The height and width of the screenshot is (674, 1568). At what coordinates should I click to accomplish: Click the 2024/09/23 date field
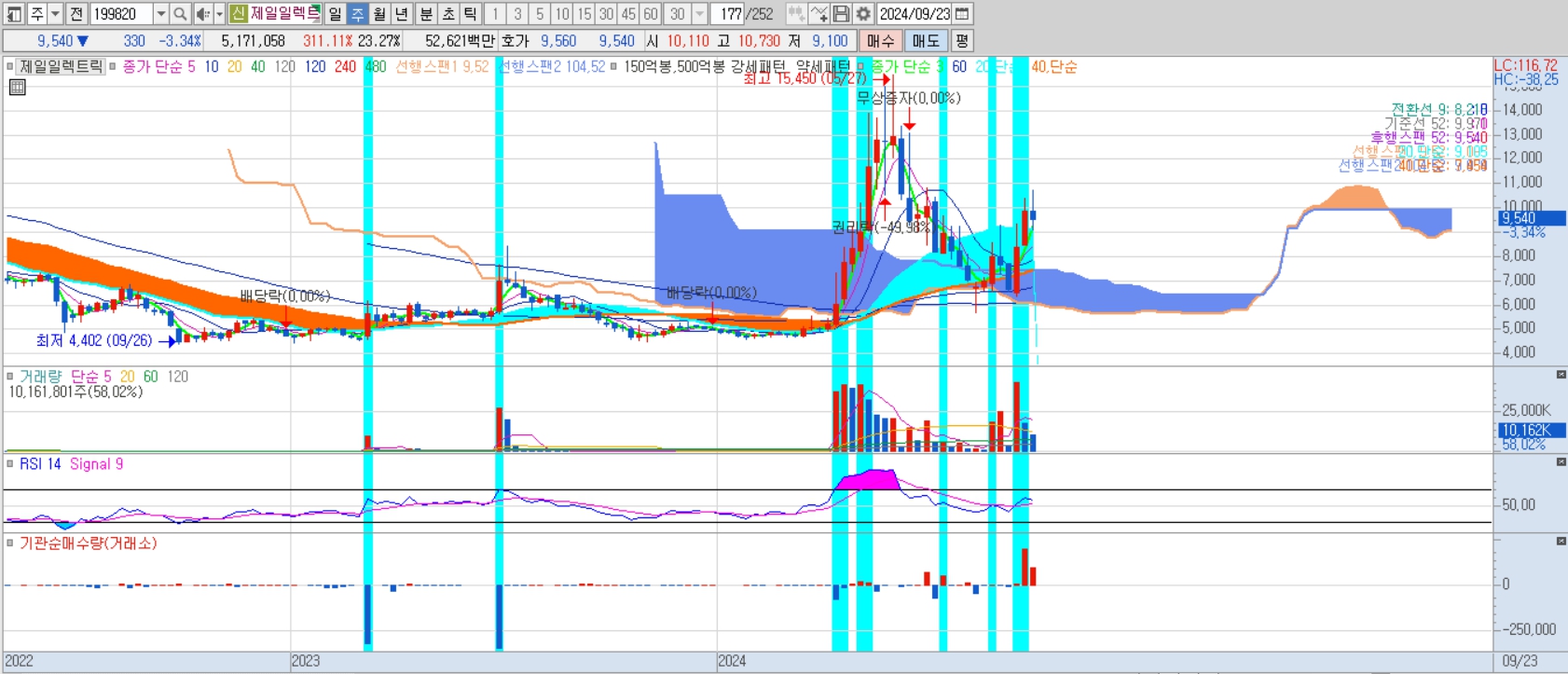tap(915, 14)
